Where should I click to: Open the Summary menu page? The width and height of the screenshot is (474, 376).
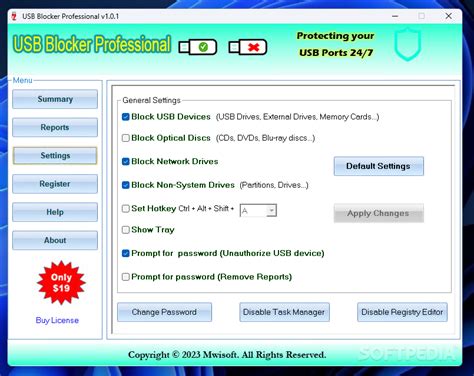pyautogui.click(x=55, y=99)
